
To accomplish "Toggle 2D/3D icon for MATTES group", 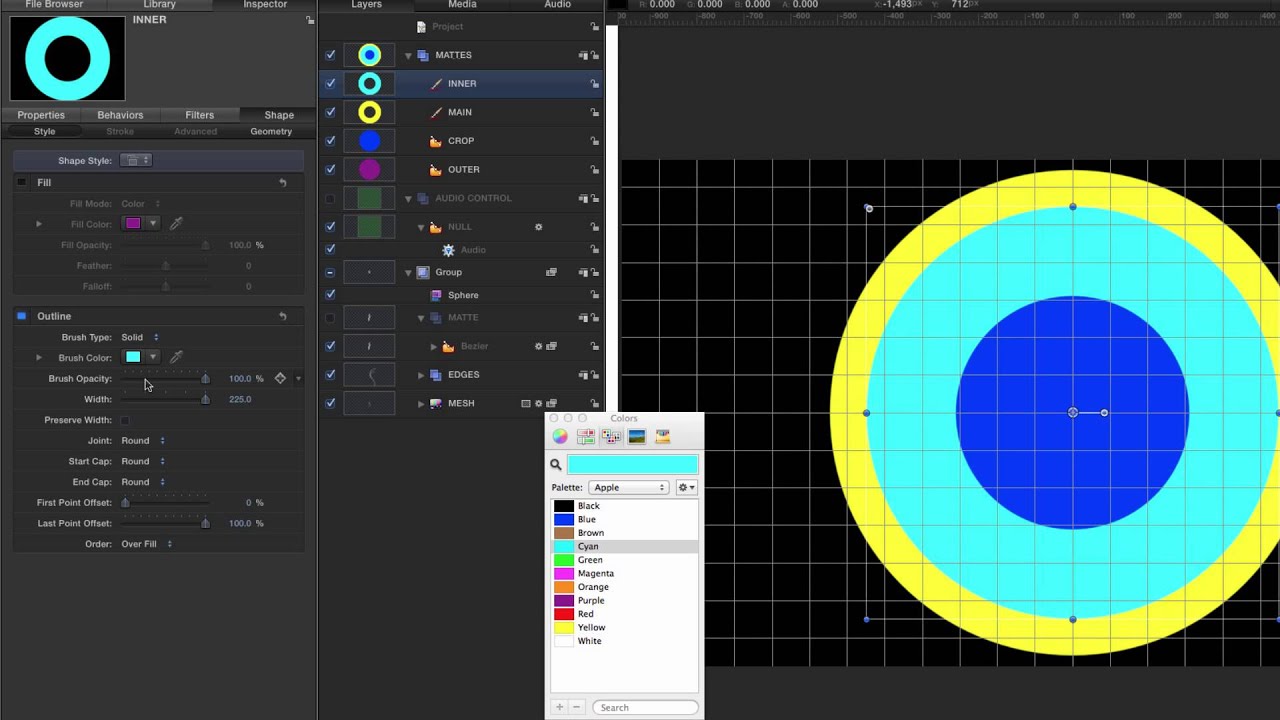I will (583, 55).
